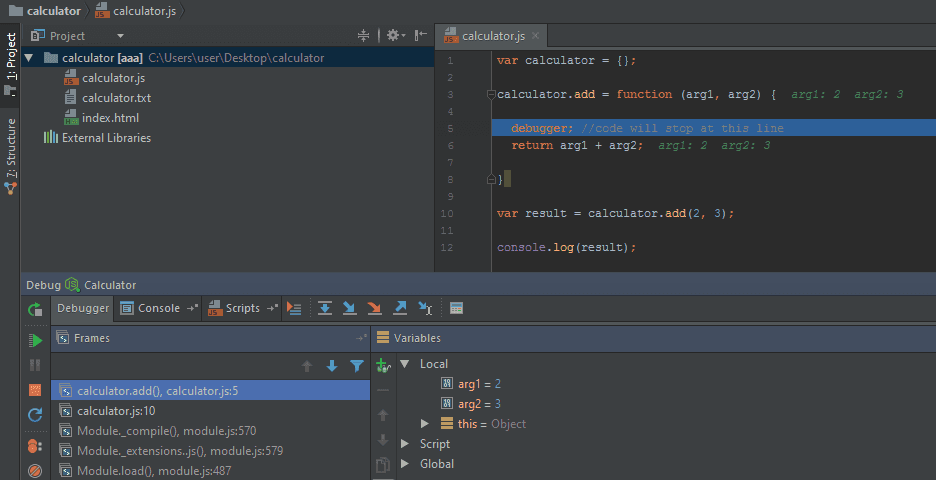The image size is (936, 480).
Task: Open calculator.js in the project tree
Action: pyautogui.click(x=104, y=78)
